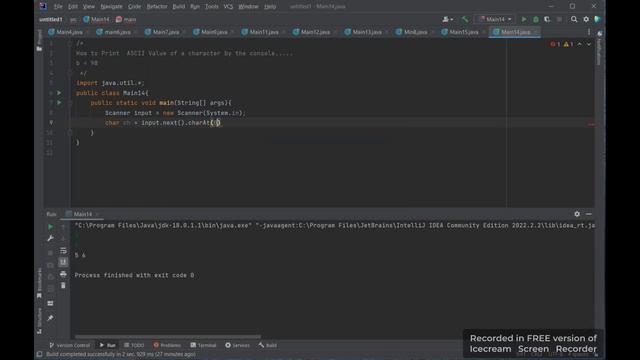The width and height of the screenshot is (640, 360).
Task: Open Project tool window on left edge
Action: [39, 40]
